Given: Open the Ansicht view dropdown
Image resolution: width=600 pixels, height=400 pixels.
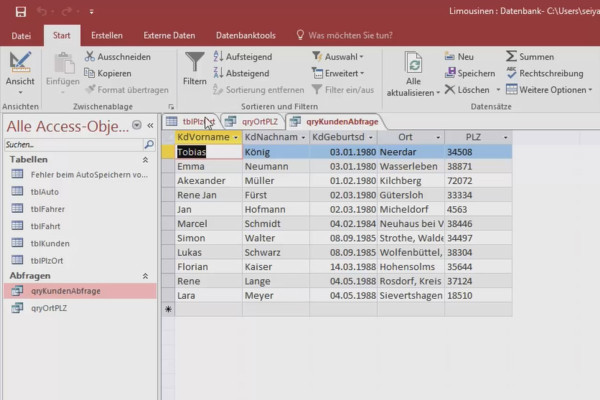Looking at the screenshot, I should click(x=20, y=90).
